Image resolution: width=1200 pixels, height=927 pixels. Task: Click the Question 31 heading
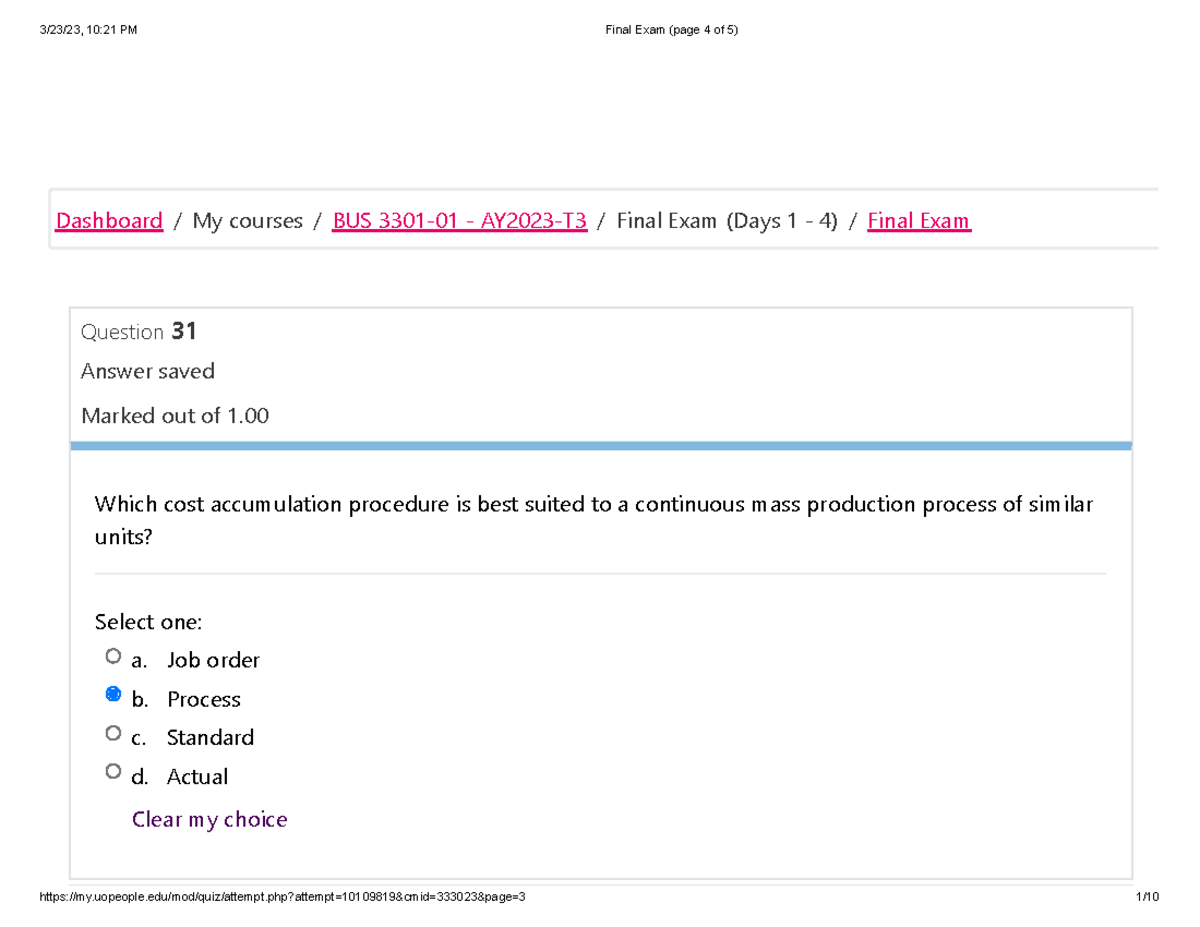(x=139, y=332)
